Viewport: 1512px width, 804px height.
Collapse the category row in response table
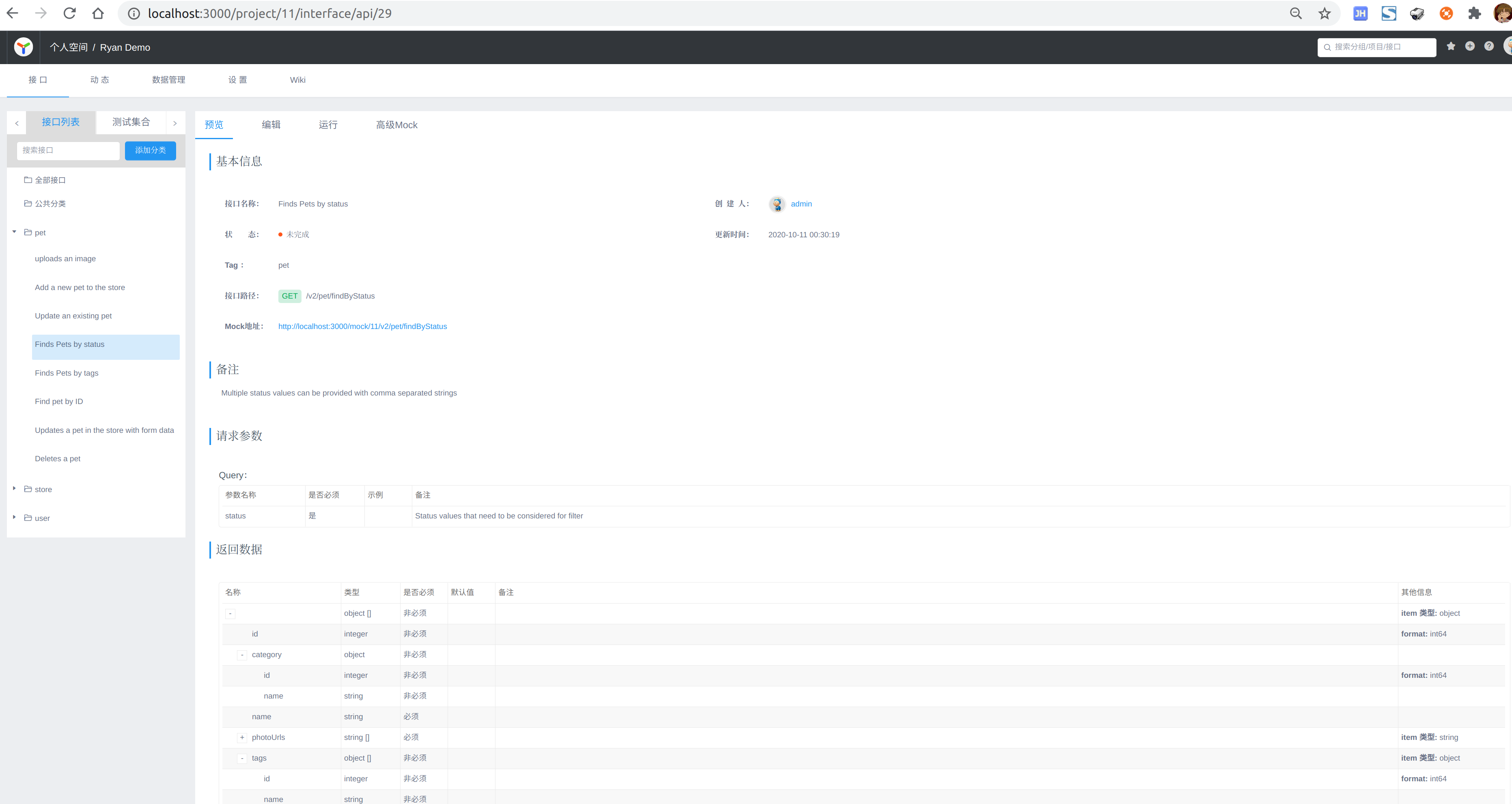coord(242,654)
